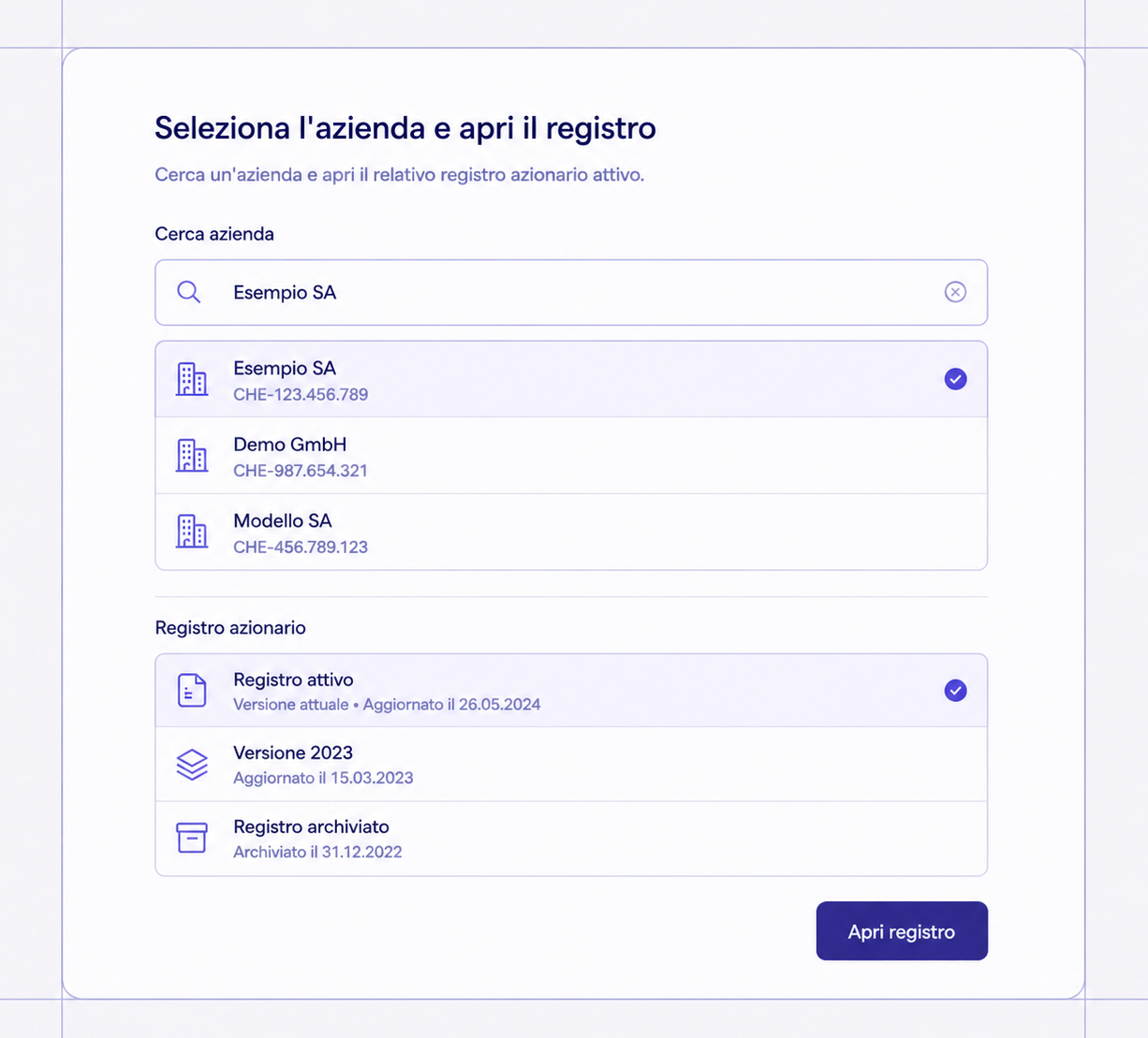1148x1038 pixels.
Task: Select the Demo GmbH company row
Action: click(571, 456)
